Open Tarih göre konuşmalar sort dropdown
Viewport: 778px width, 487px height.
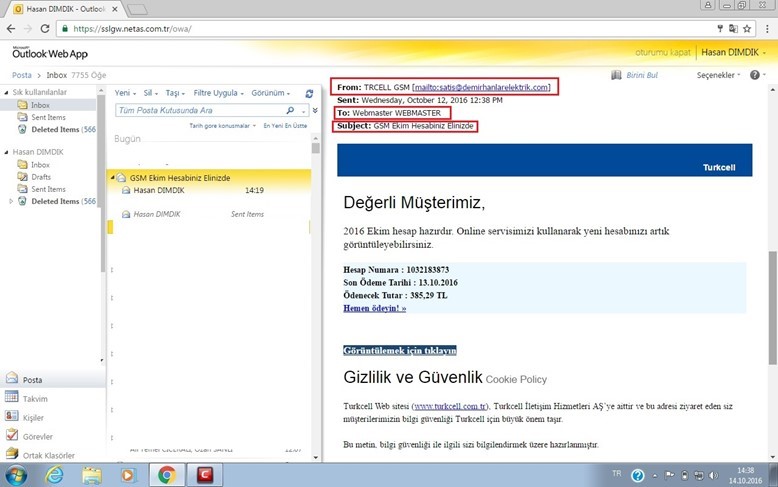click(222, 125)
